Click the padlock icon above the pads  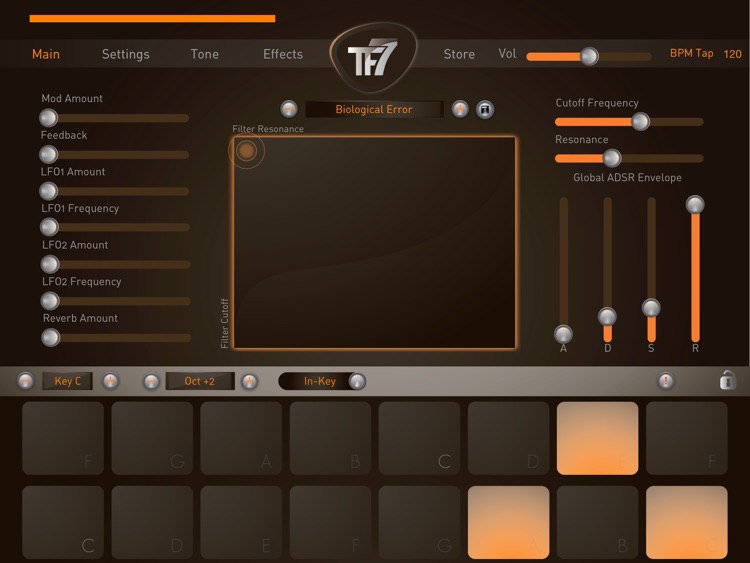click(x=727, y=381)
